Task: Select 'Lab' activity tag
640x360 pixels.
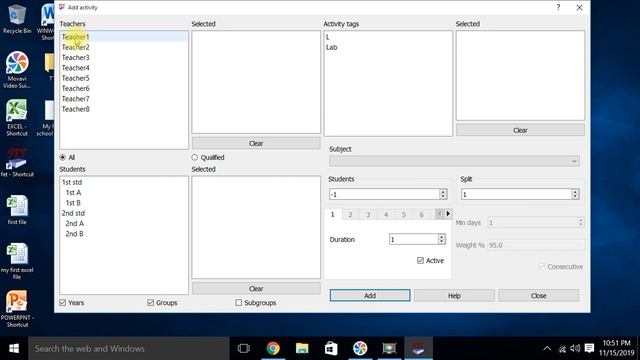Action: coord(331,47)
